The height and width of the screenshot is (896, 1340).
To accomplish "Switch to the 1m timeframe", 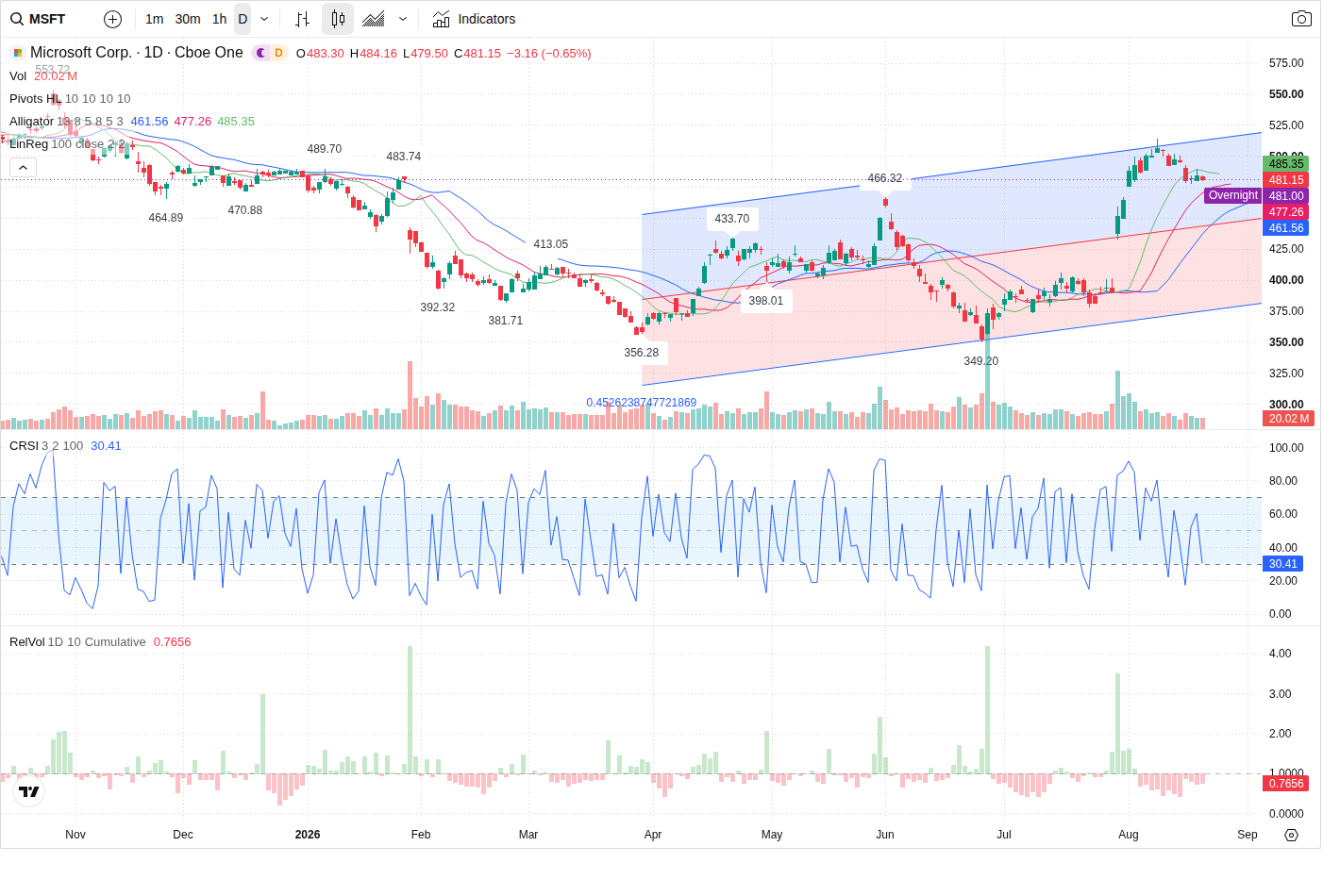I will click(x=155, y=19).
